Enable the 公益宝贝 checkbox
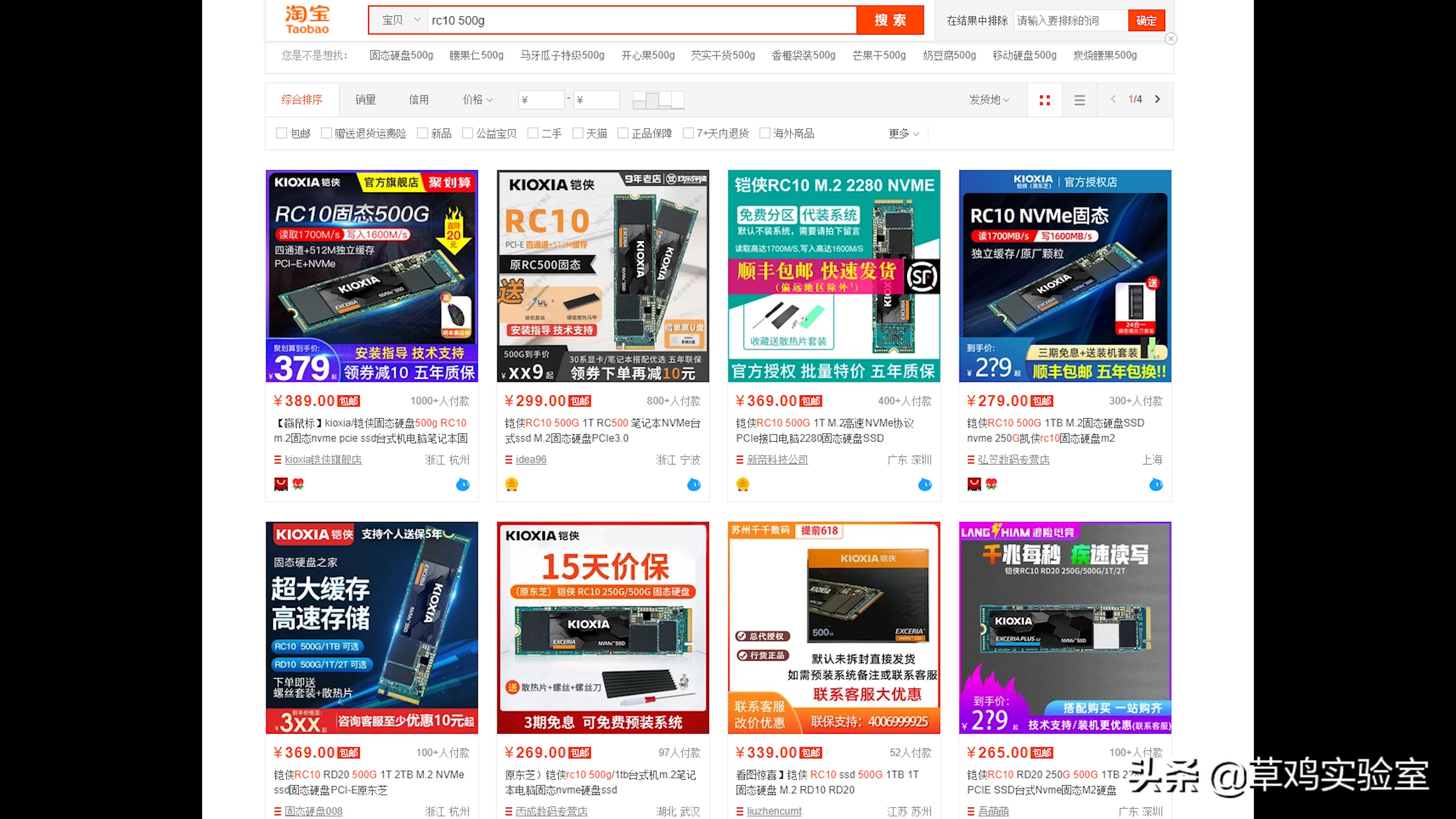1456x819 pixels. [x=468, y=133]
